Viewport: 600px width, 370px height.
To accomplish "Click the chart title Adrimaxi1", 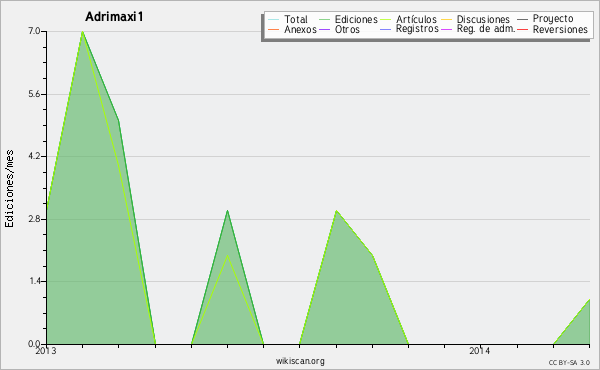I will coord(114,17).
